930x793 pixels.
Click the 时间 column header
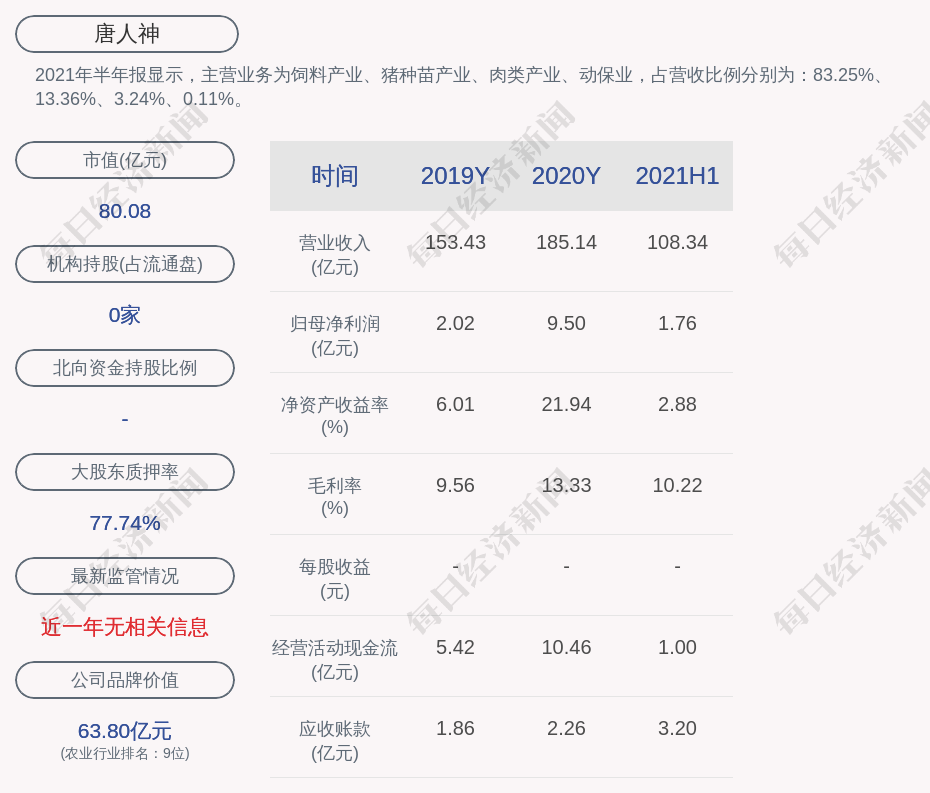coord(335,176)
